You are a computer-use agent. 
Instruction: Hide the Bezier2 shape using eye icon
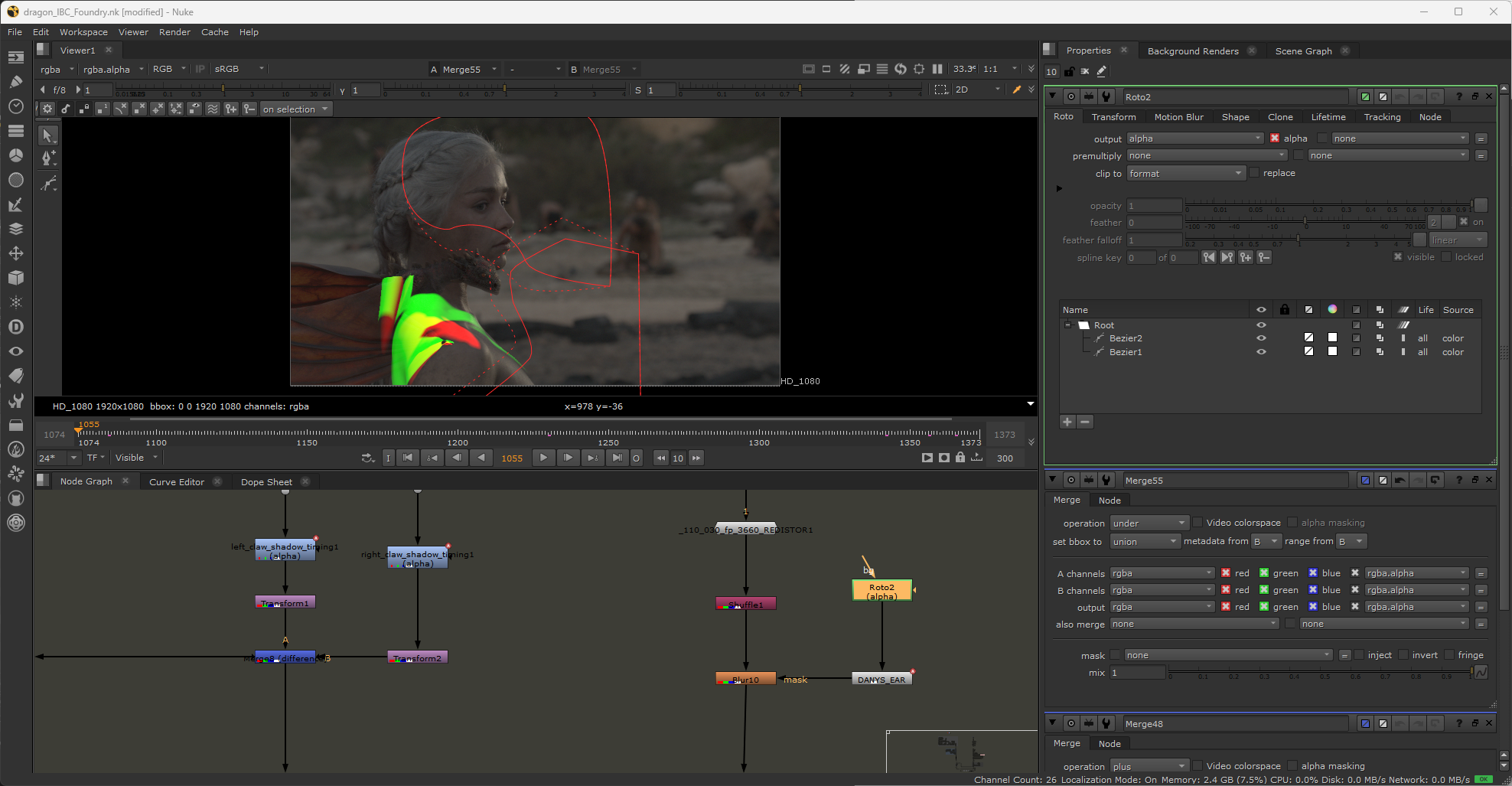click(1261, 338)
